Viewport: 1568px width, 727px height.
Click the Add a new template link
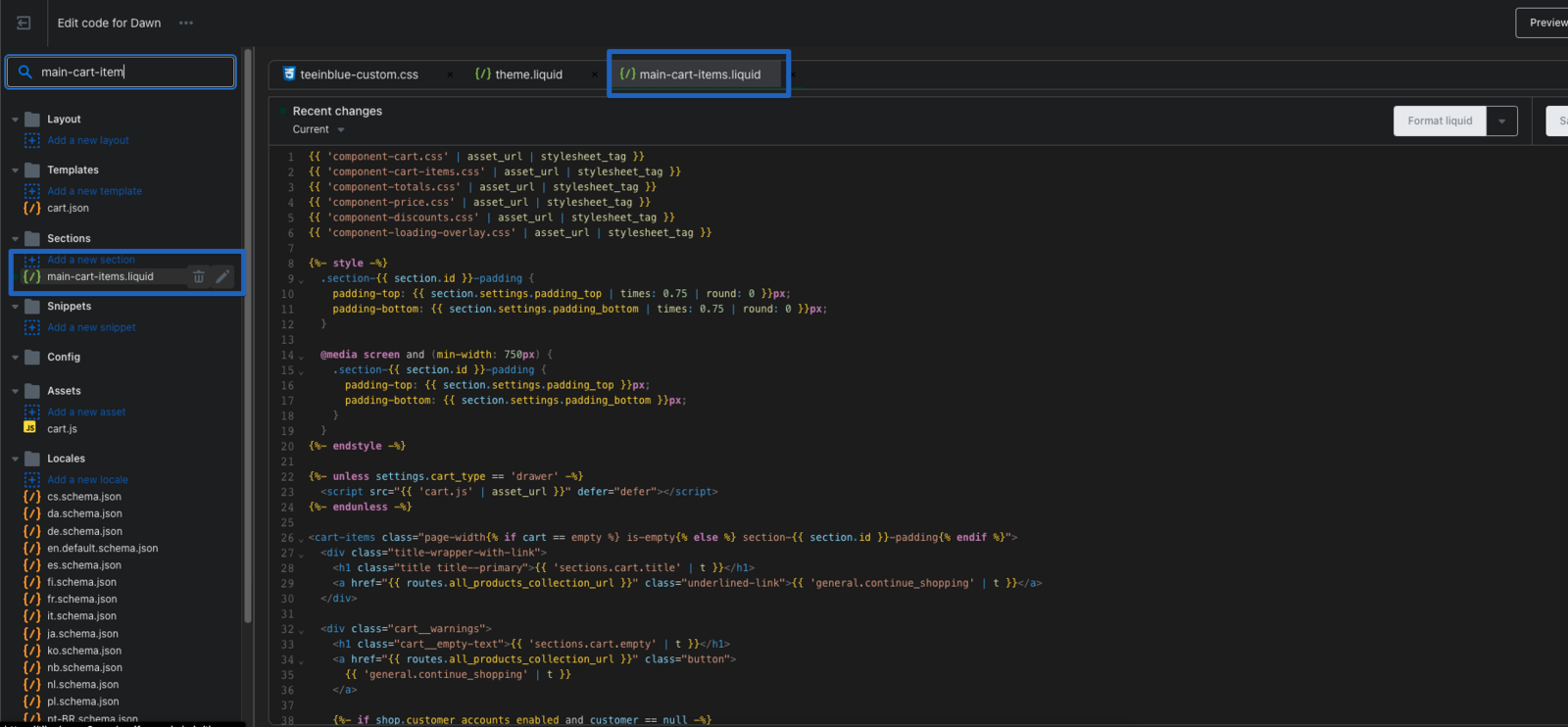tap(95, 191)
